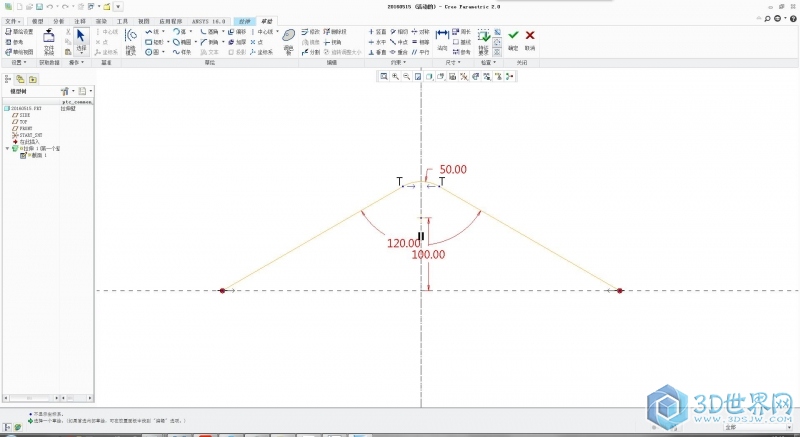
Task: Collapse the Extrude 1 (拉伸 1) tree node
Action: pyautogui.click(x=7, y=148)
